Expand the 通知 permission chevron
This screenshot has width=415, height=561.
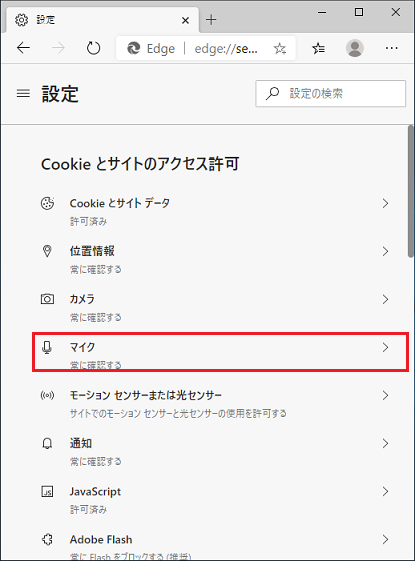tap(385, 443)
